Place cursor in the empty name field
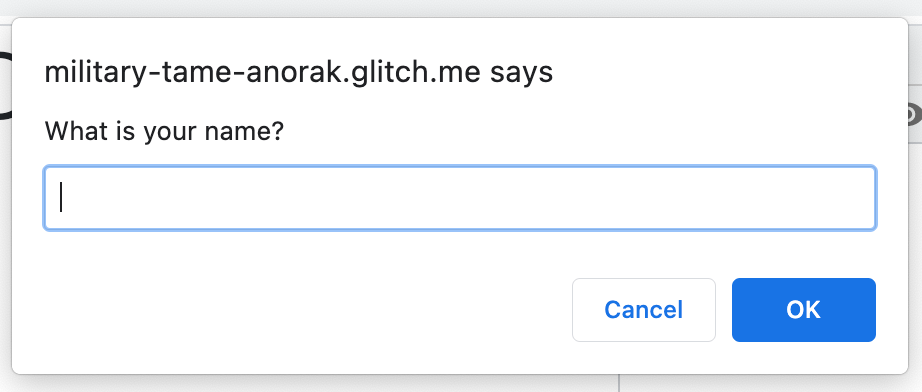Viewport: 922px width, 392px height. coord(460,198)
